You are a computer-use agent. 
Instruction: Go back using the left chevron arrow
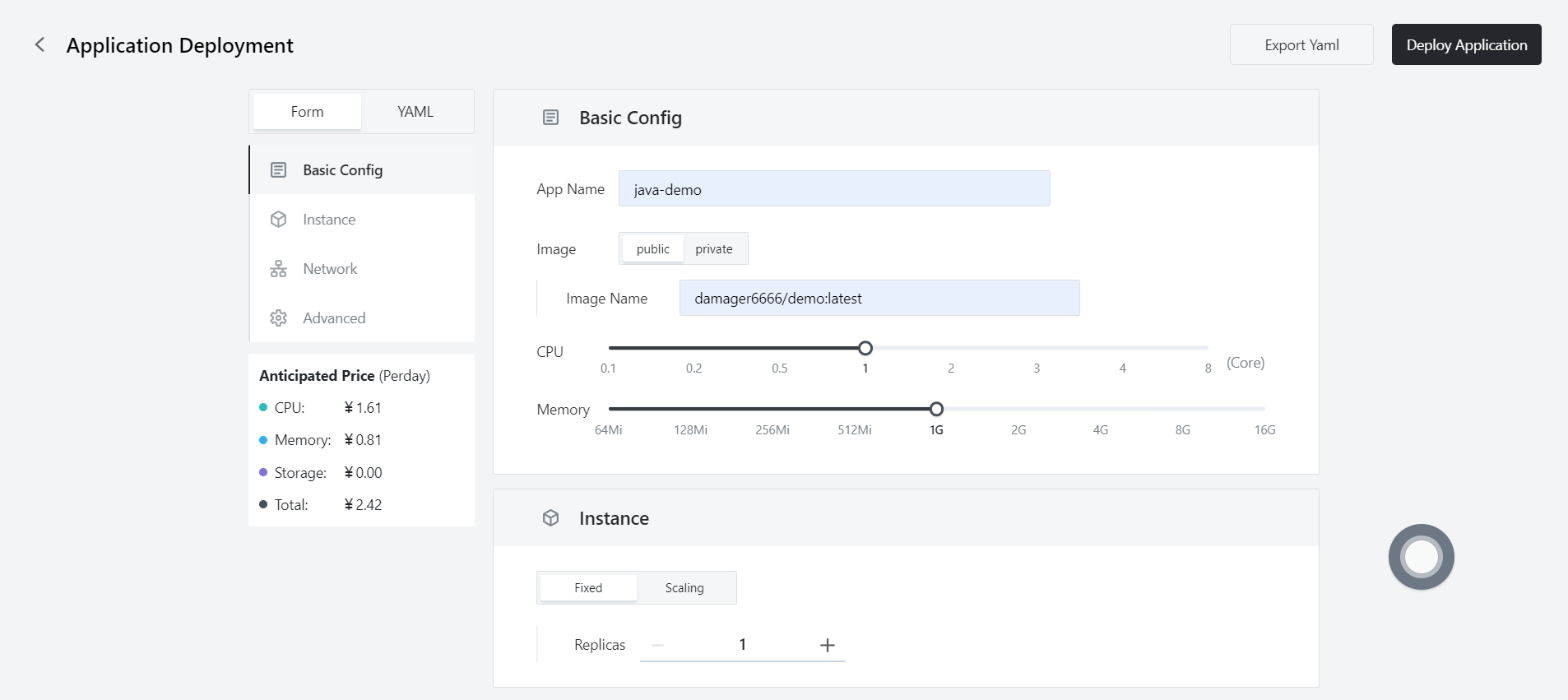(39, 44)
